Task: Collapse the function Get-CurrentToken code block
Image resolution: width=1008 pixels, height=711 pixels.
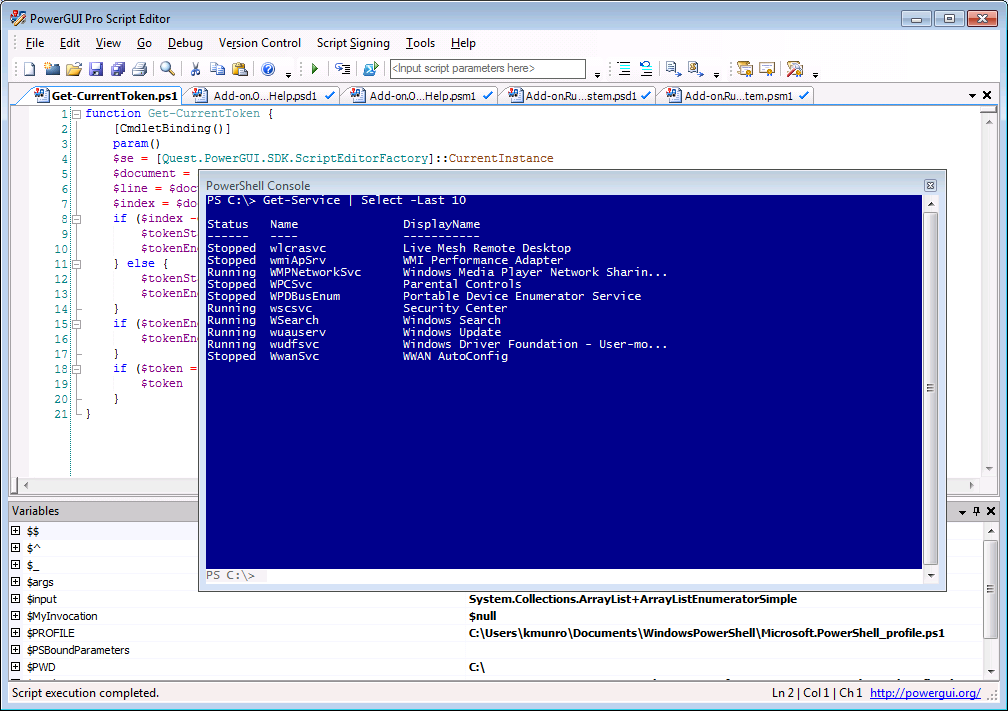Action: coord(76,114)
